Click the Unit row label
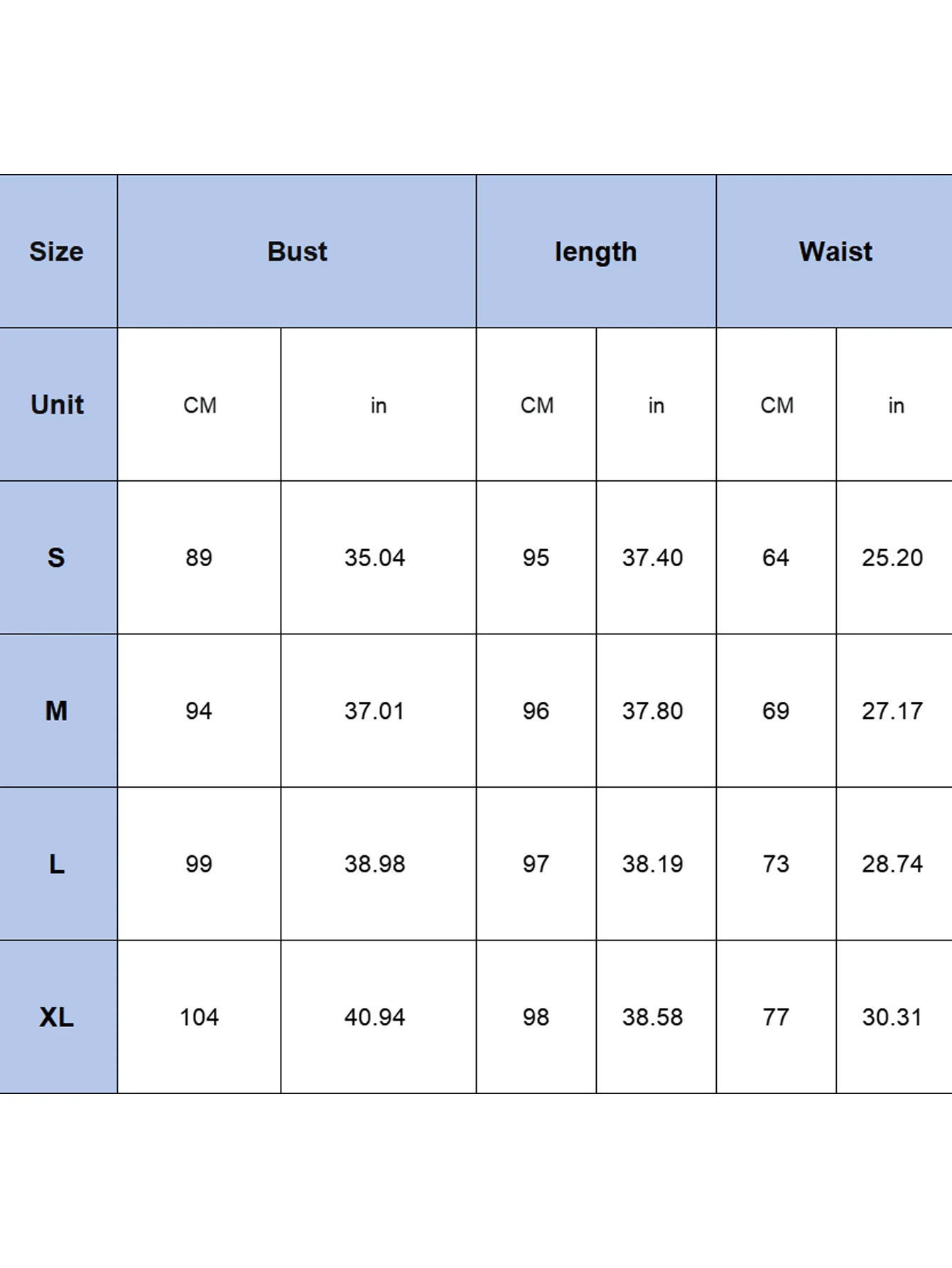This screenshot has width=952, height=1268. tap(58, 404)
